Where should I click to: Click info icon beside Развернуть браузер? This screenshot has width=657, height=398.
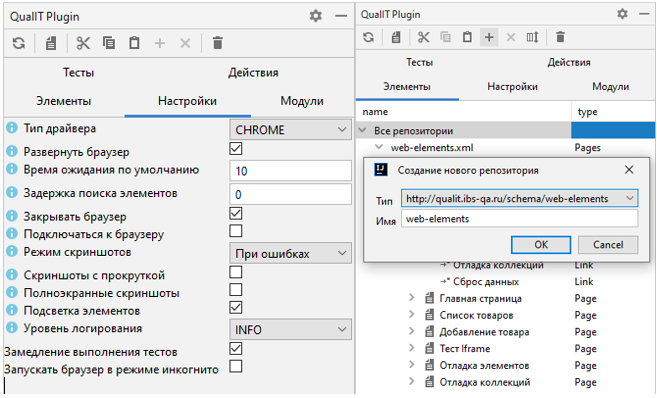click(12, 151)
